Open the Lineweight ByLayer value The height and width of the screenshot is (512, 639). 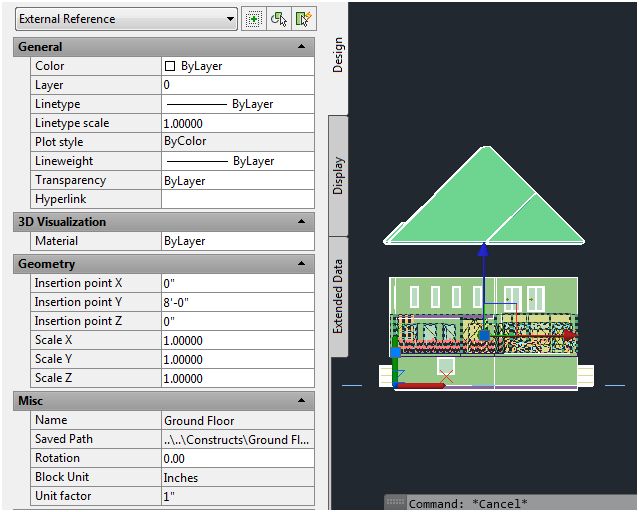pos(238,161)
